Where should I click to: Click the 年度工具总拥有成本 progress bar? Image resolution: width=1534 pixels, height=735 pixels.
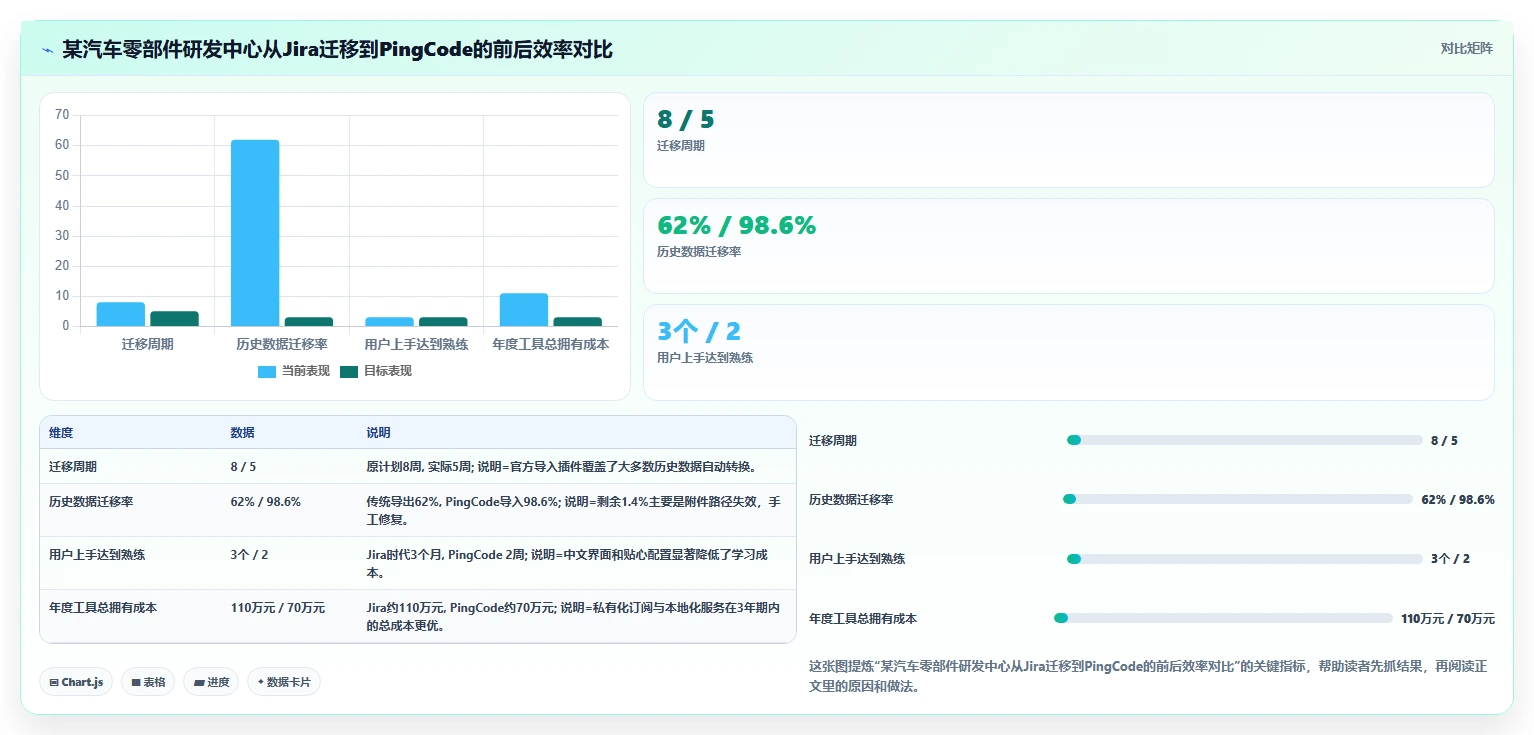coord(1223,618)
